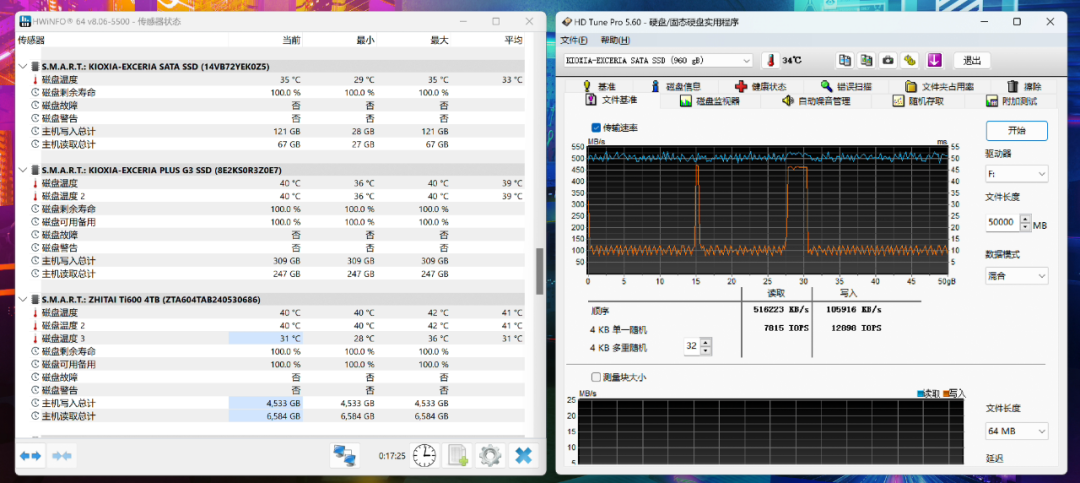Screen dimensions: 1080x483
Task: Switch to the 随机存取 tab
Action: click(918, 101)
